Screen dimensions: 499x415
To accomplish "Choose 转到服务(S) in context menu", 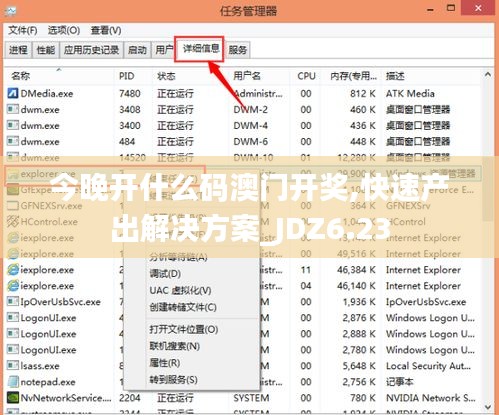I will [x=173, y=379].
